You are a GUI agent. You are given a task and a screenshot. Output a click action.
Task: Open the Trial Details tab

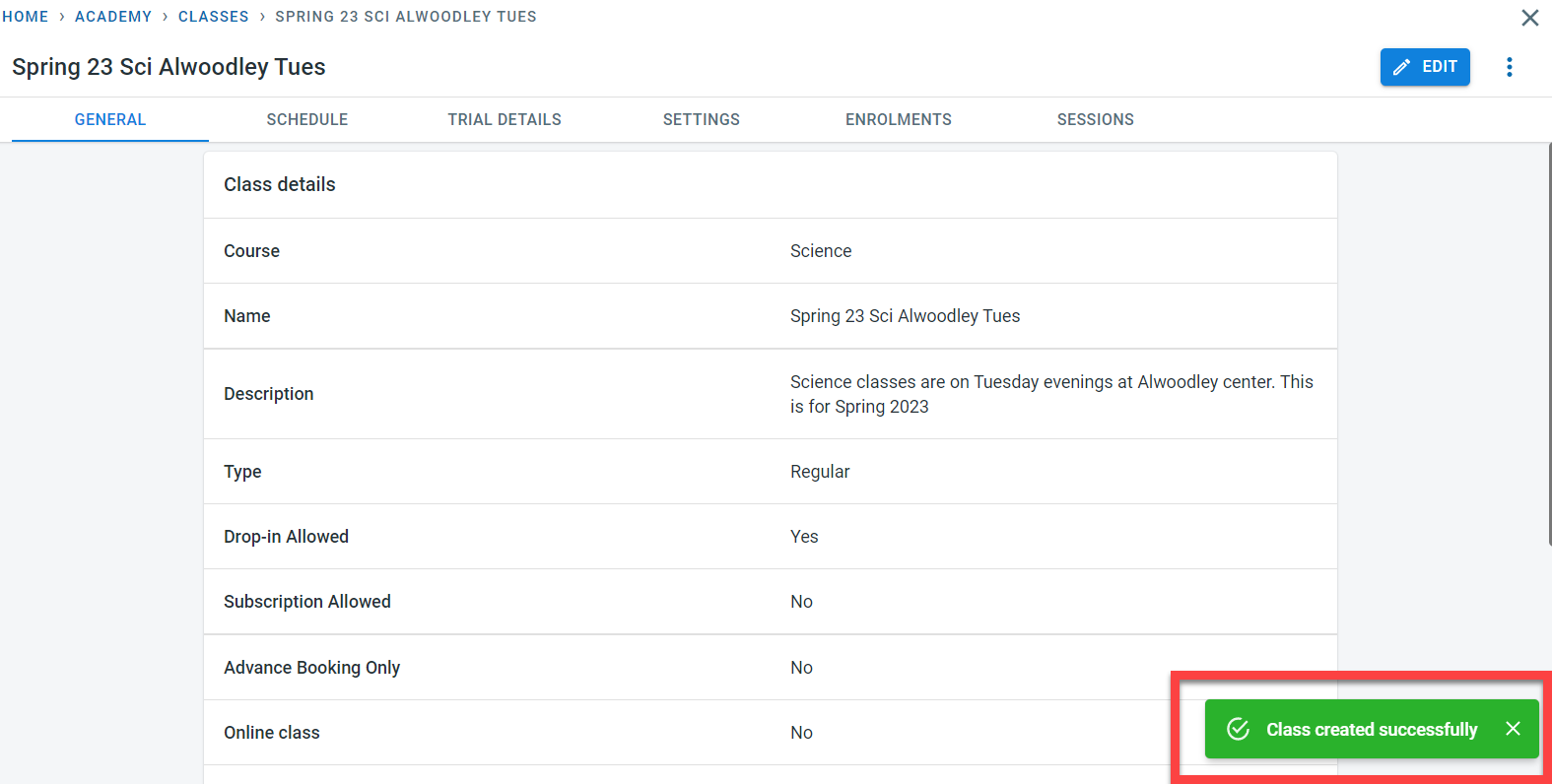pos(504,119)
